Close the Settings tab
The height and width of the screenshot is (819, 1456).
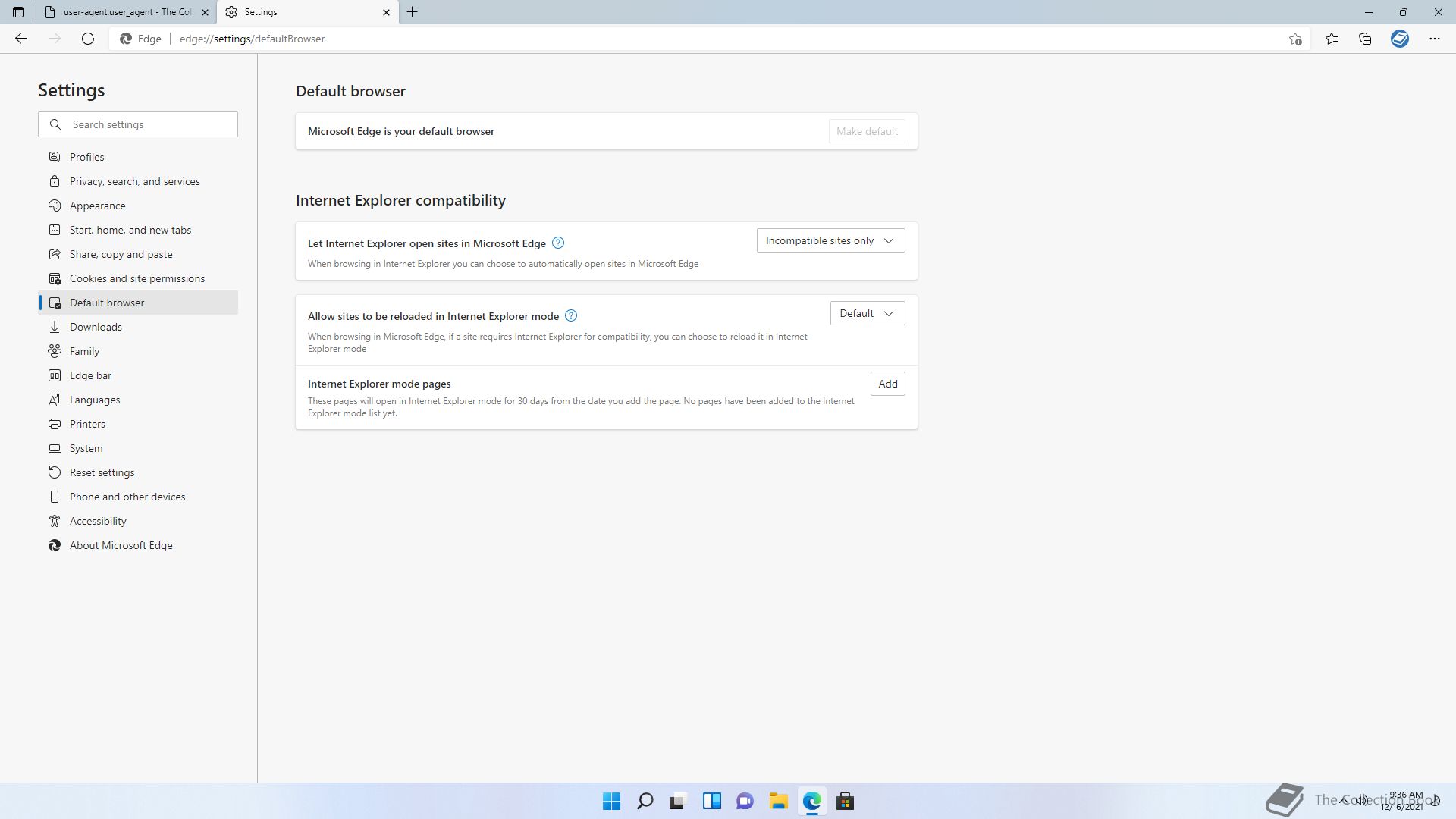point(386,12)
